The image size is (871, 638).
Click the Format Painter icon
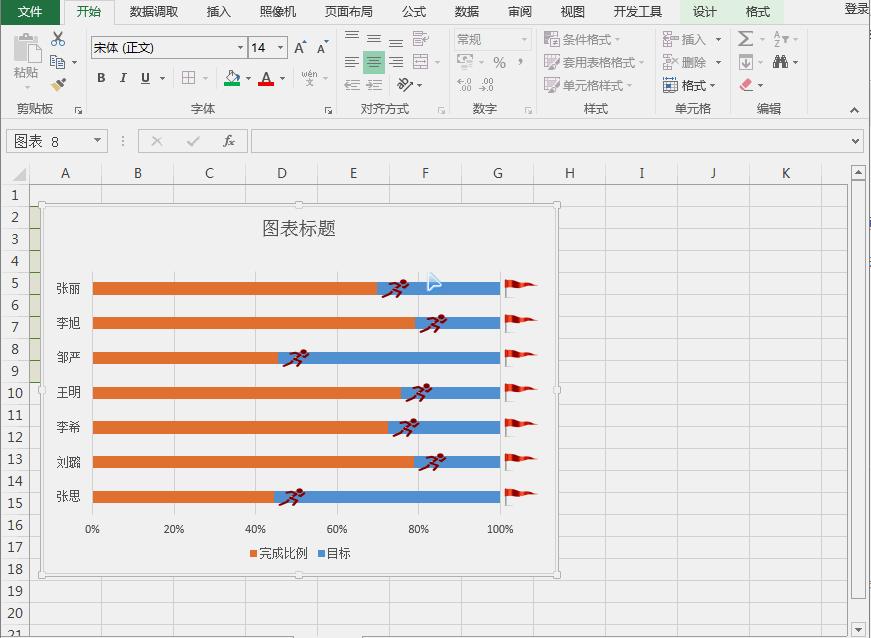coord(55,83)
